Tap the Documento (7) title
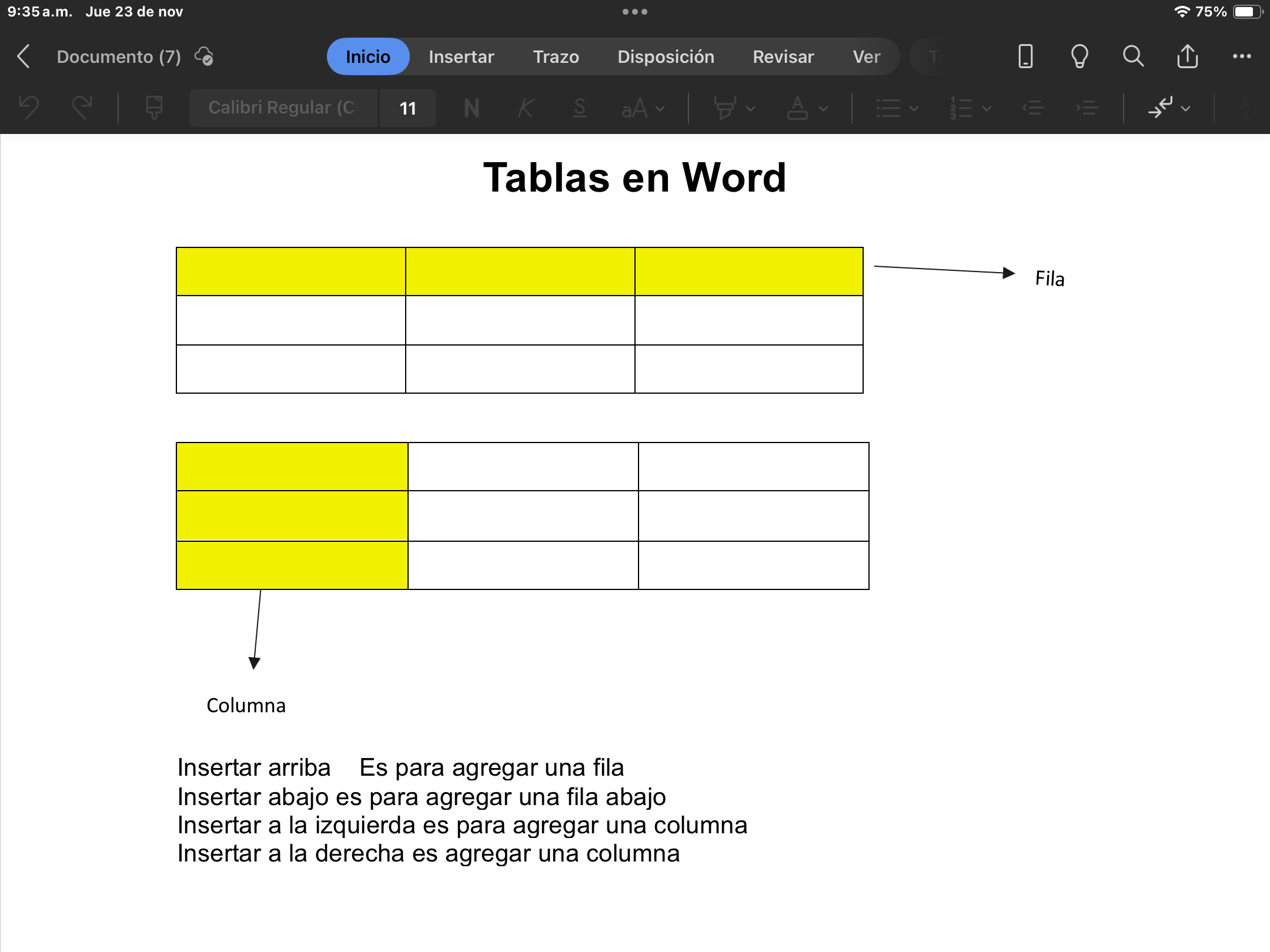The width and height of the screenshot is (1270, 952). click(x=119, y=56)
